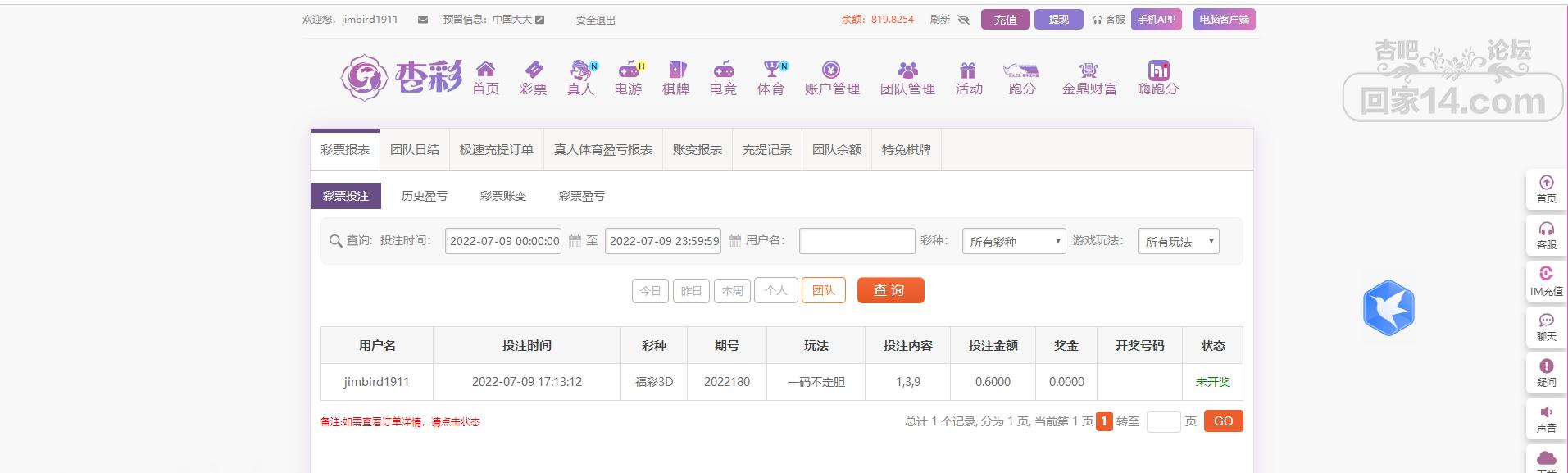Click the 安全退出 logout link

[x=595, y=20]
